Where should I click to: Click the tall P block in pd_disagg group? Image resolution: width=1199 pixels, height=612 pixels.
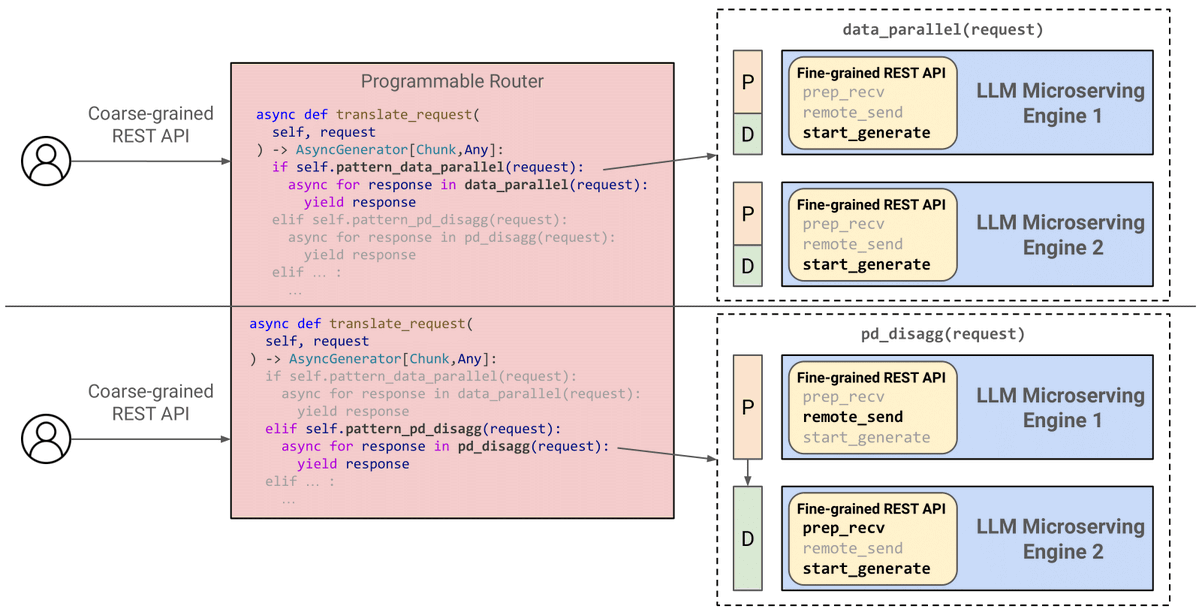748,407
